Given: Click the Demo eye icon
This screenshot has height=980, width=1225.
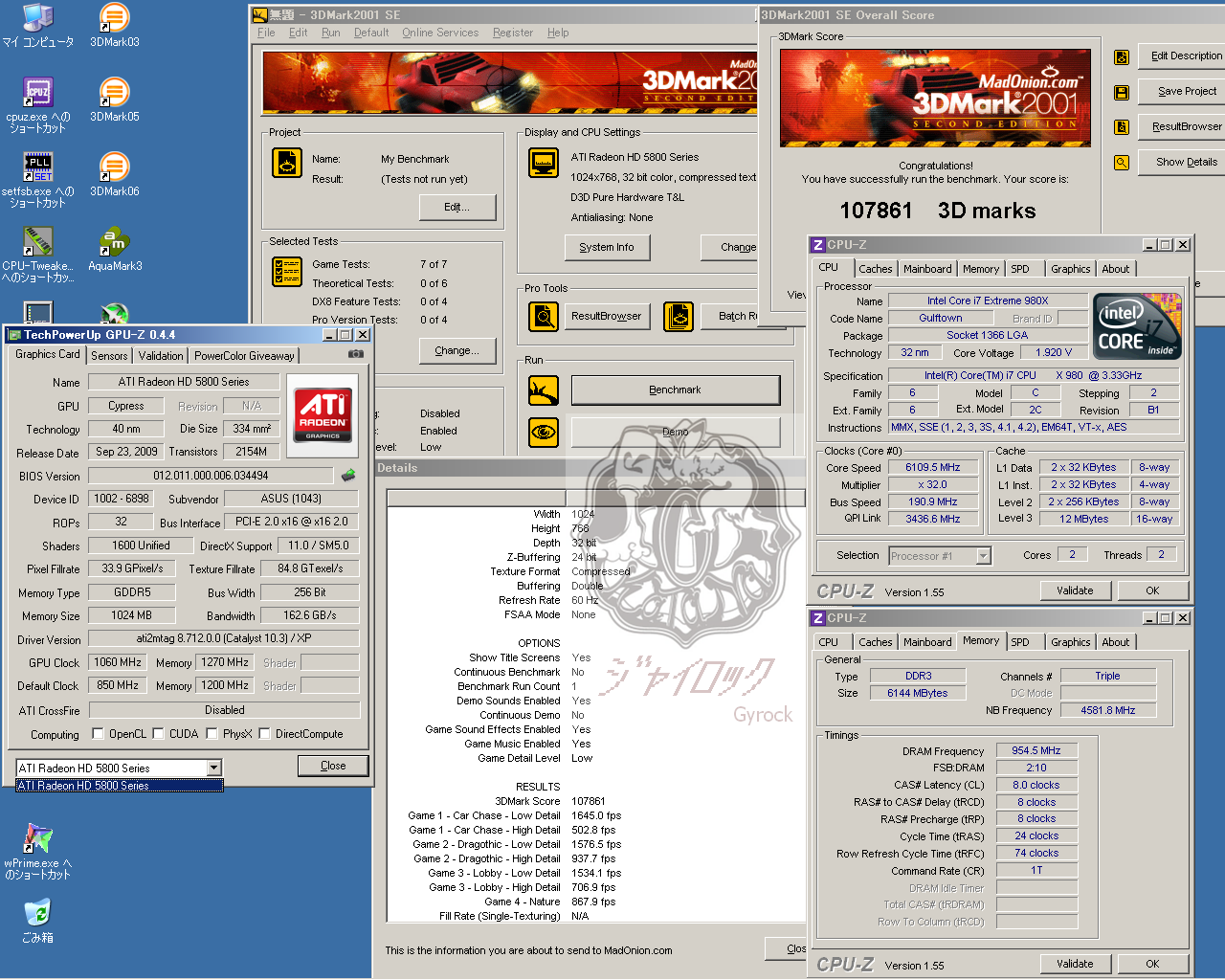Looking at the screenshot, I should (x=544, y=433).
